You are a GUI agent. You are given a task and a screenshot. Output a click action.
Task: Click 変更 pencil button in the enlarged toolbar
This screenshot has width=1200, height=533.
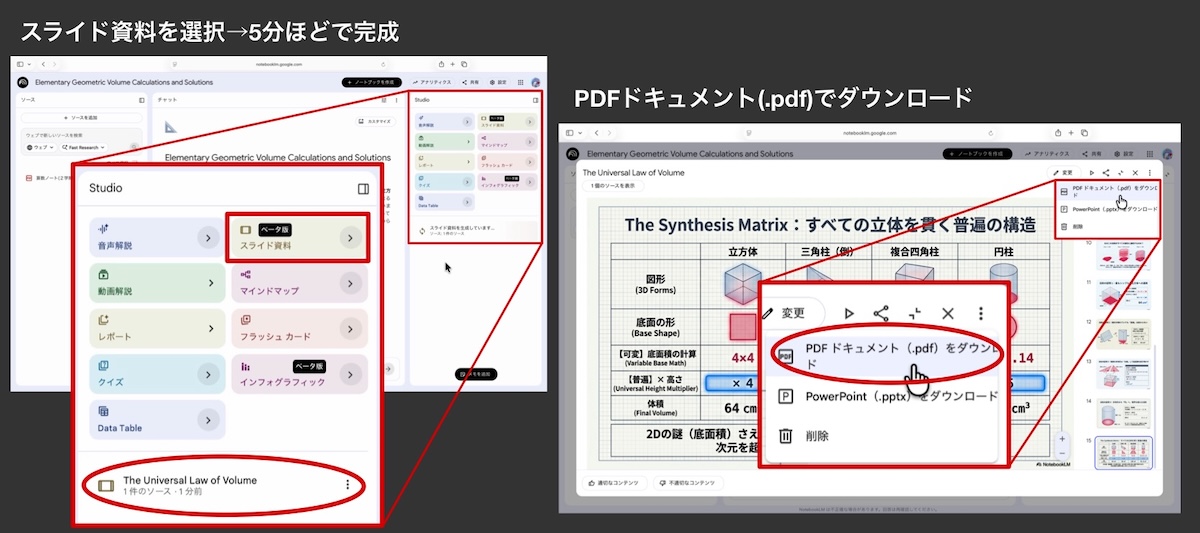791,313
